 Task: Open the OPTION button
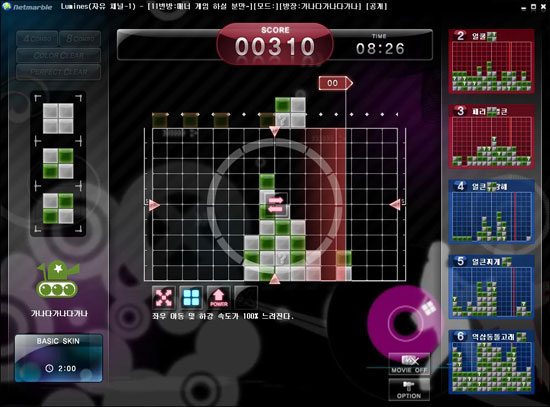pos(409,389)
